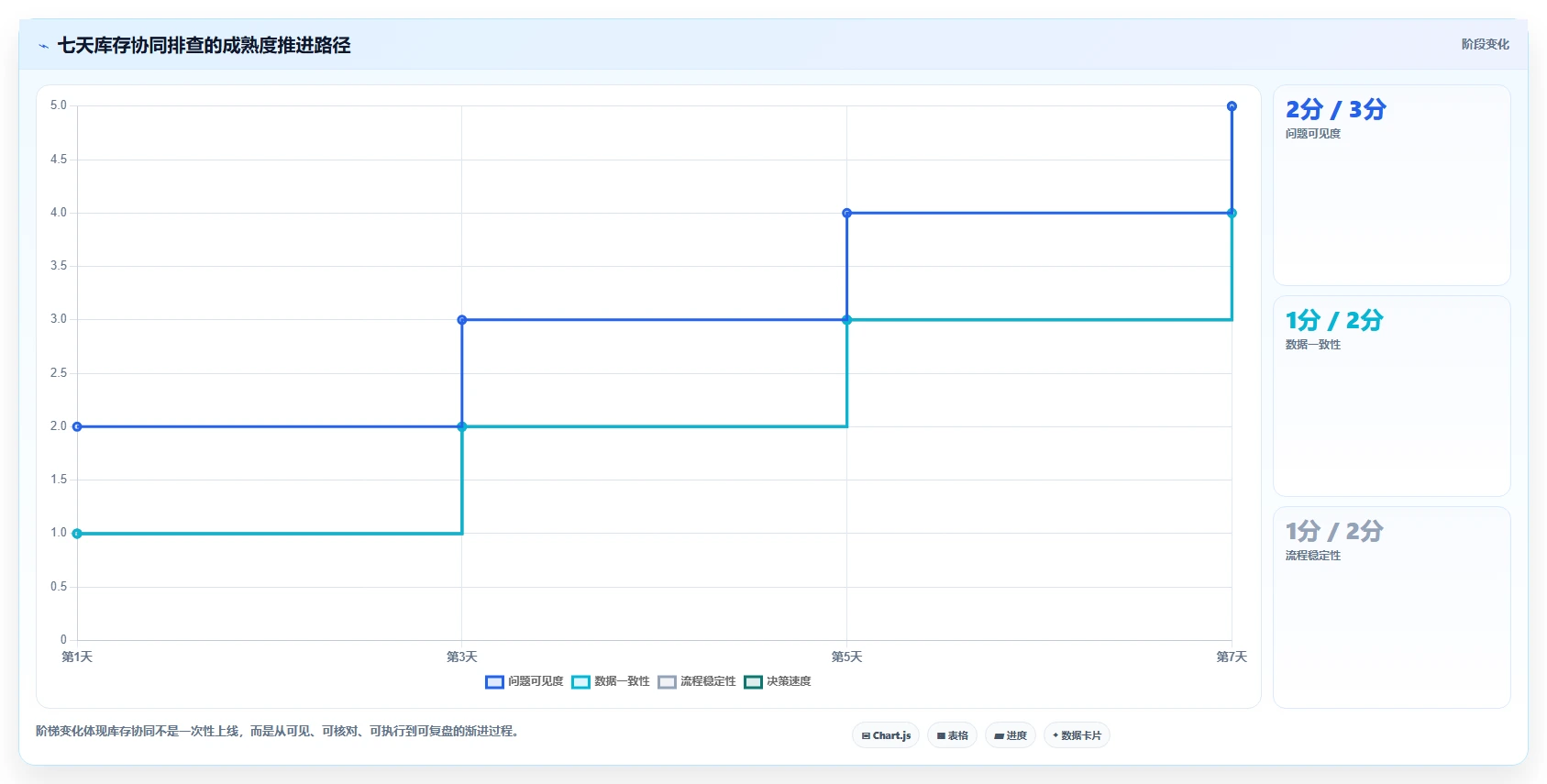Click the blue data point at 第7天 value 5.0
This screenshot has height=784, width=1547.
pyautogui.click(x=1232, y=106)
